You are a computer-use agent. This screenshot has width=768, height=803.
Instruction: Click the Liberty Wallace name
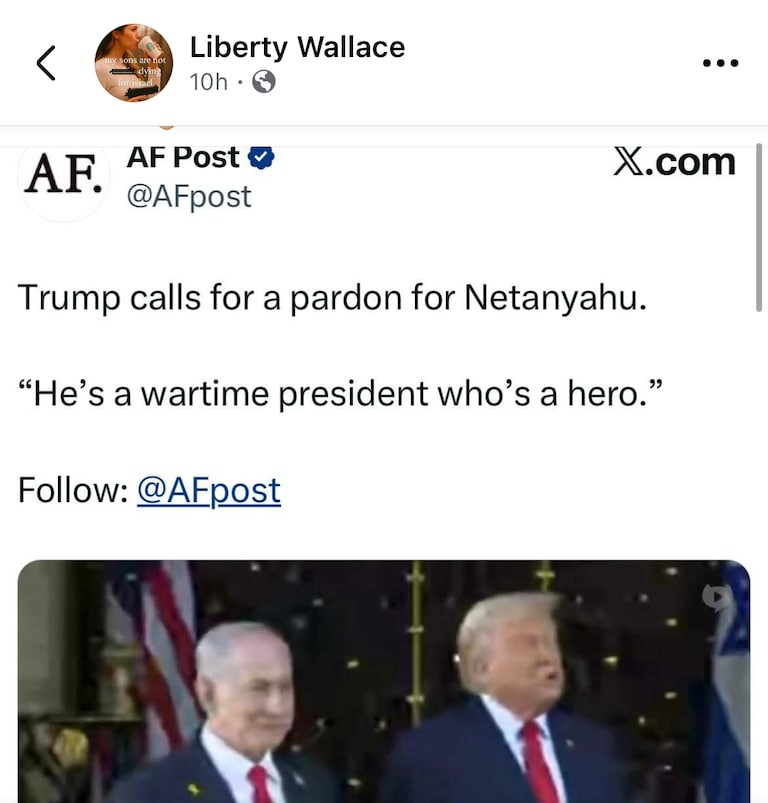(x=297, y=47)
